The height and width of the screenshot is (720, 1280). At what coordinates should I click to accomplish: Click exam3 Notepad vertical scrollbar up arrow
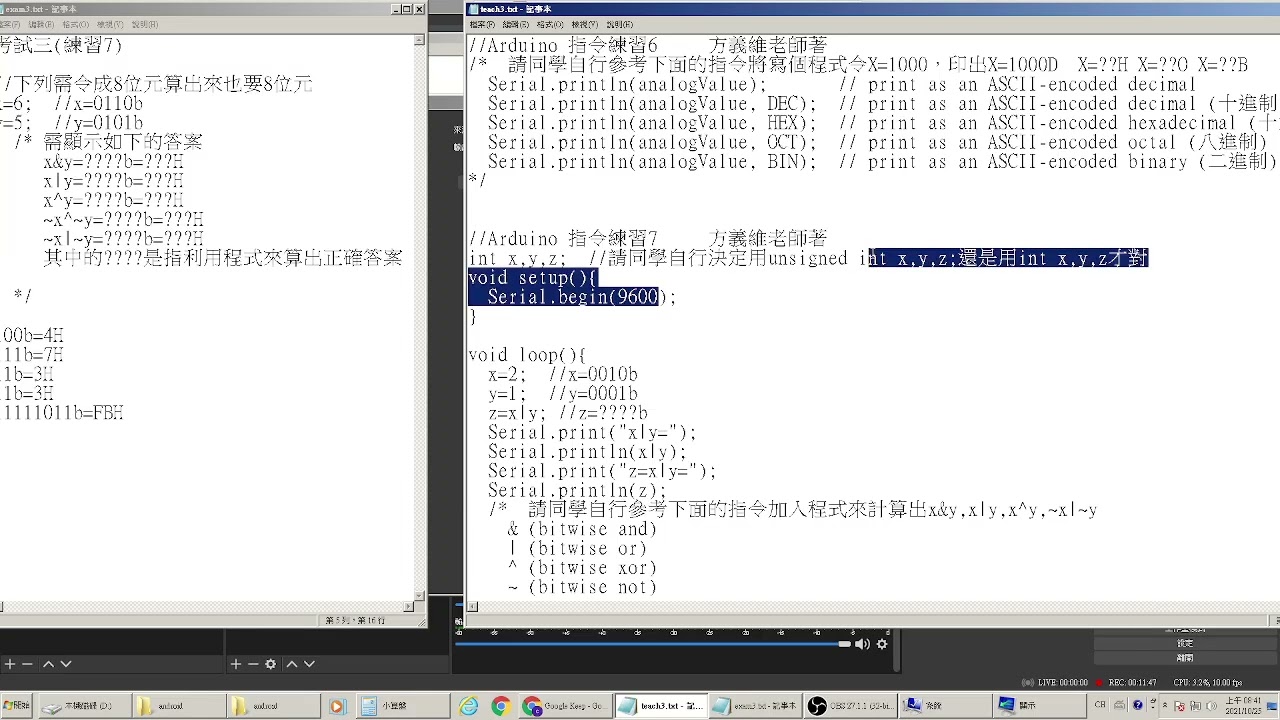click(420, 41)
